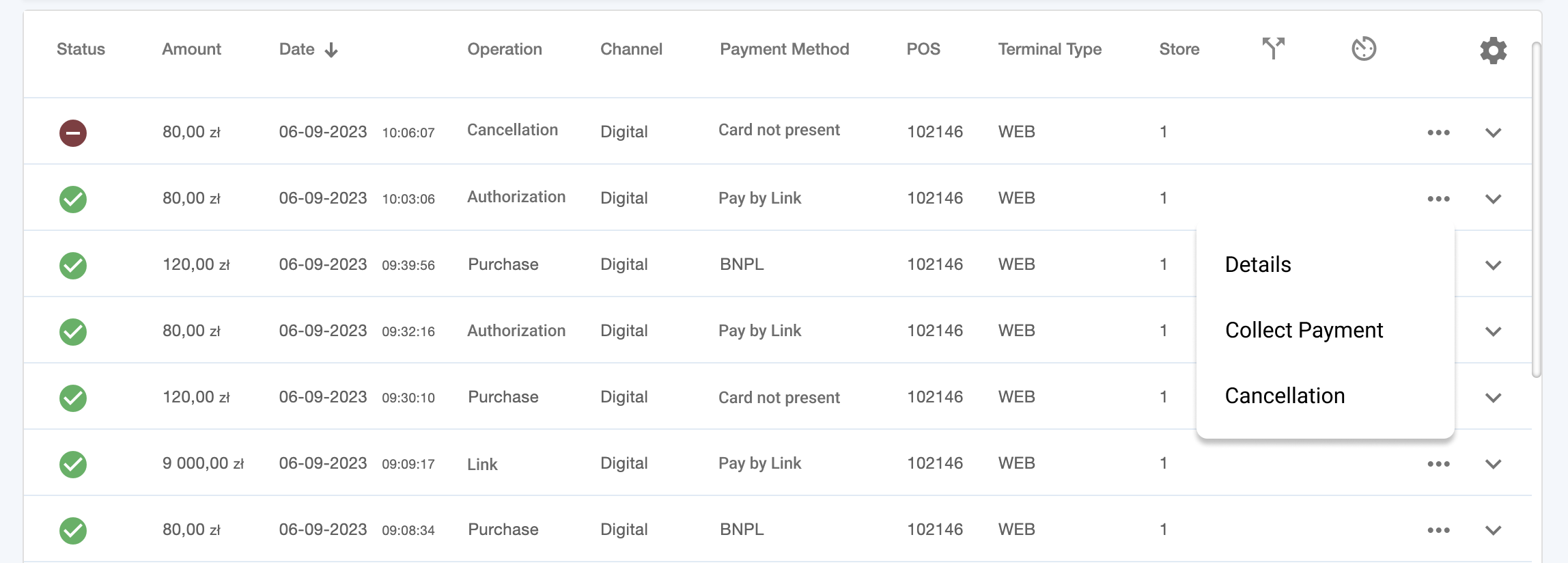Open table settings gear icon
The image size is (1568, 563).
(1493, 50)
